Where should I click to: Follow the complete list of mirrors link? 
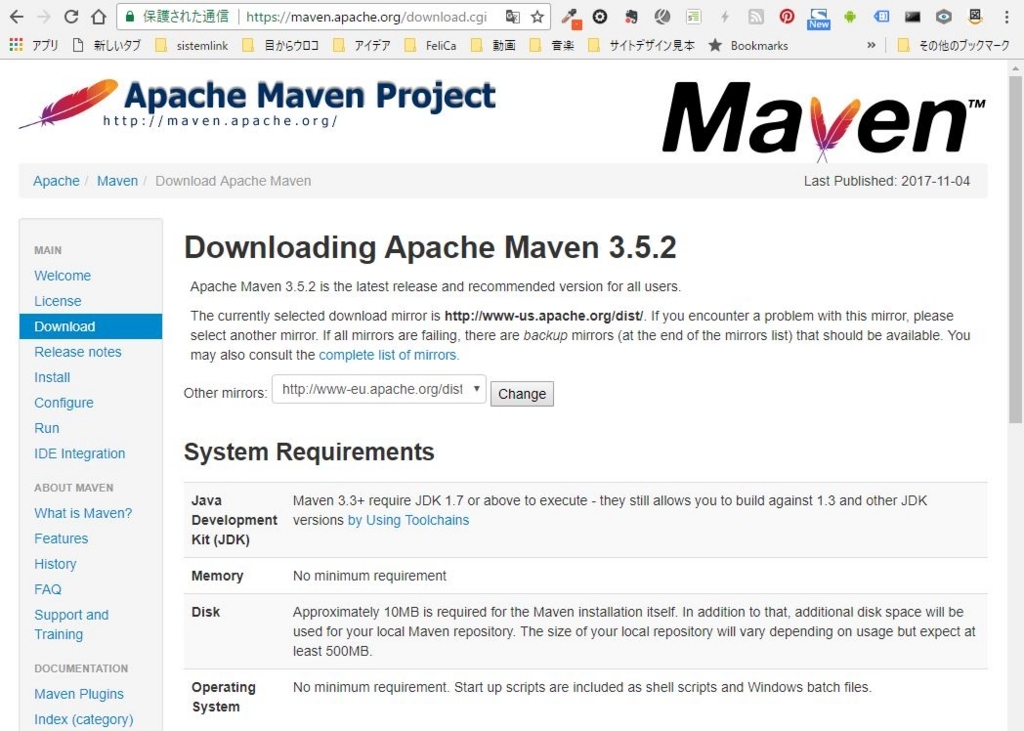coord(389,355)
